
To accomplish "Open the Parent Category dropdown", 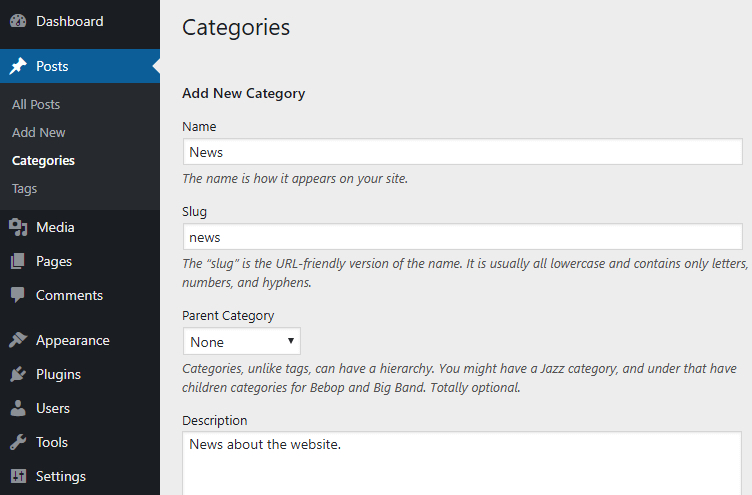I will pos(242,341).
